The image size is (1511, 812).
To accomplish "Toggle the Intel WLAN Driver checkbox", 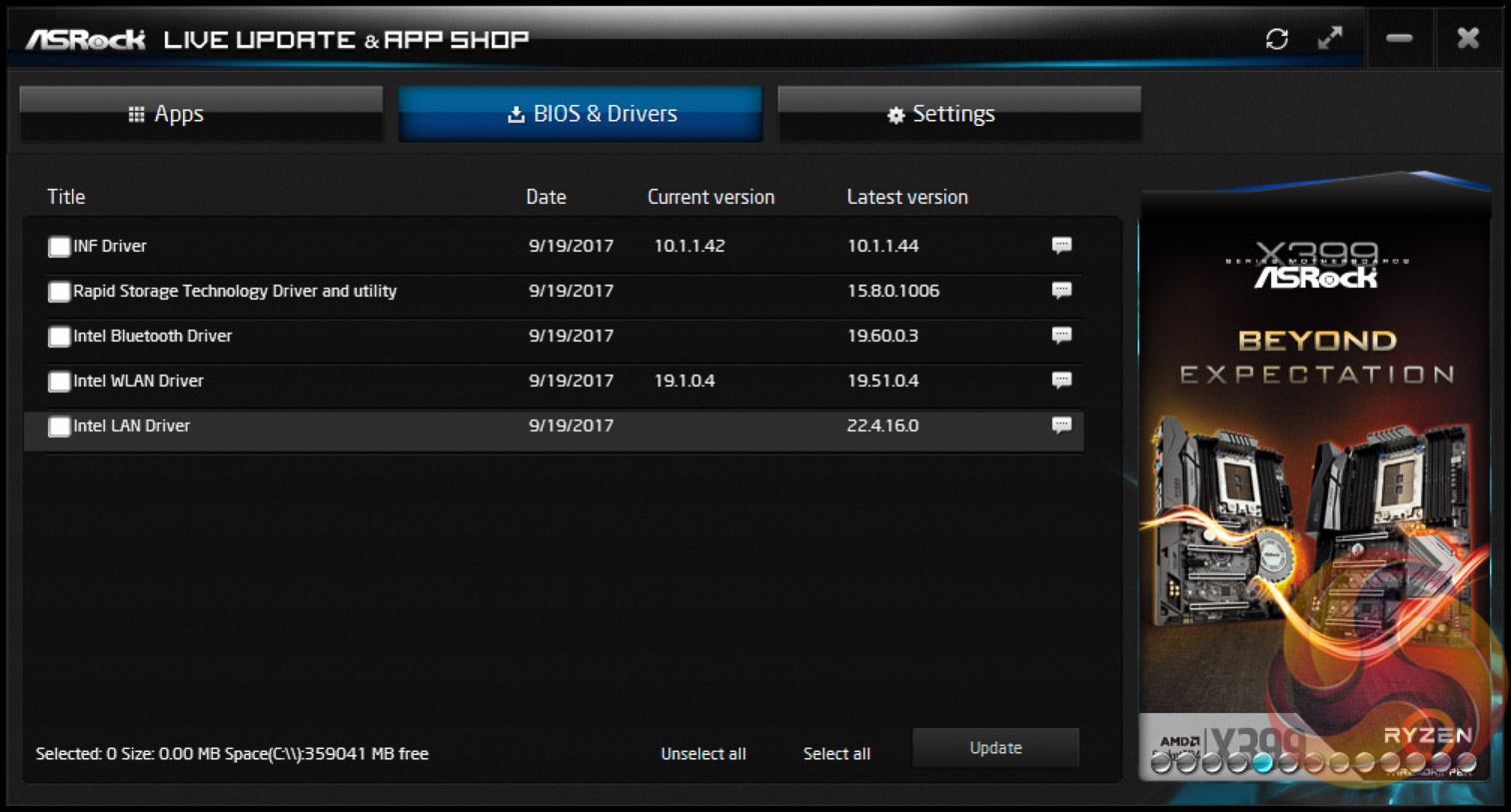I will [59, 382].
